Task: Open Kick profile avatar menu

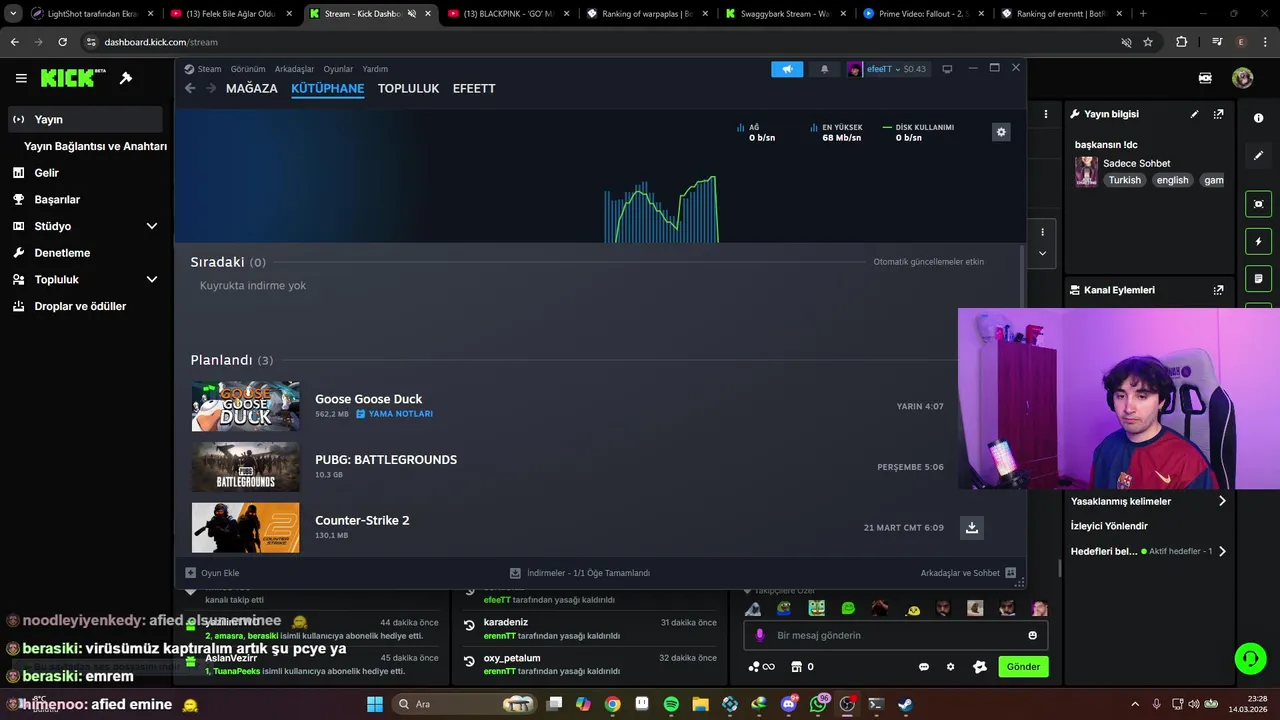Action: (x=1242, y=78)
